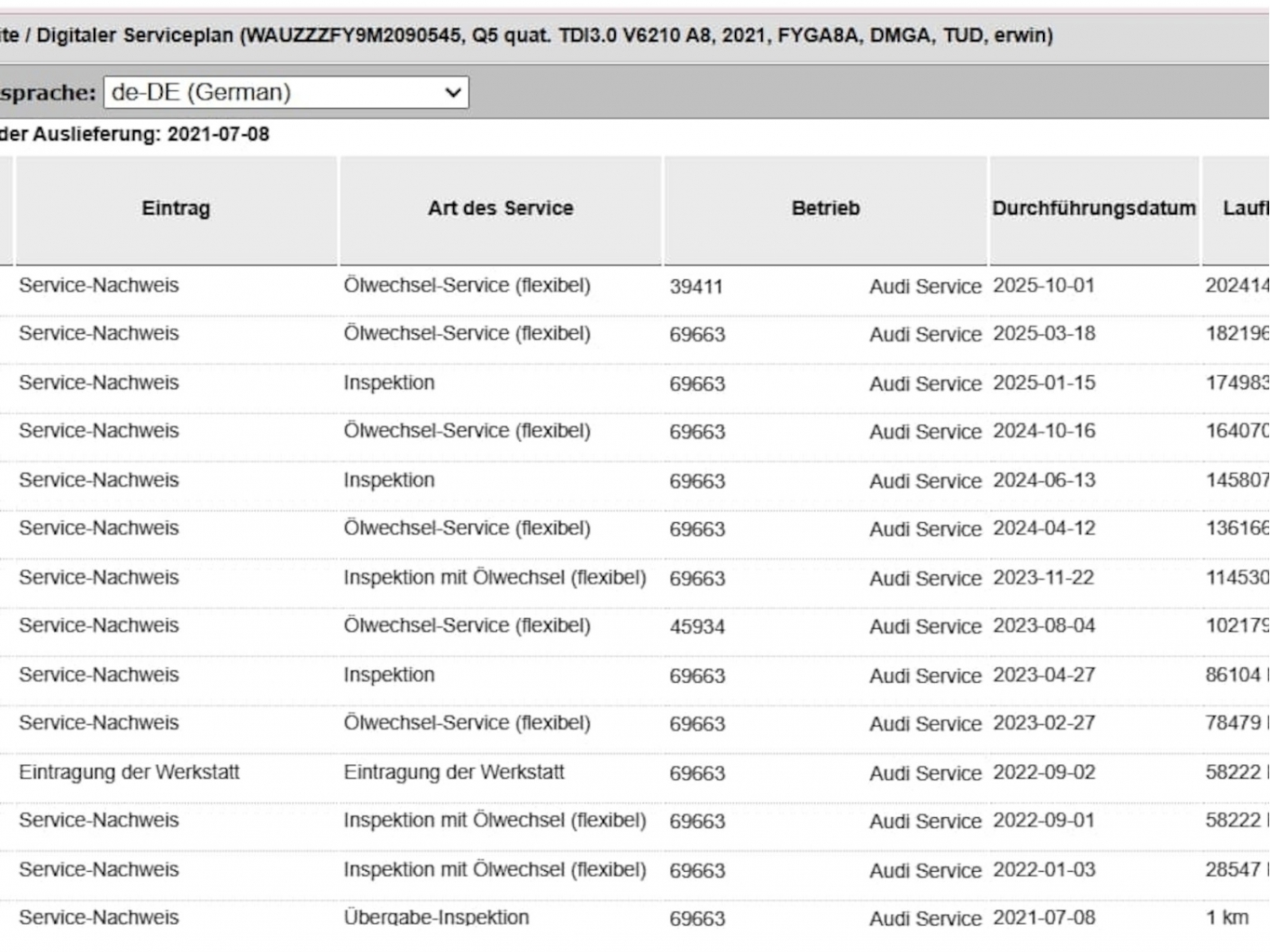Click the date 2022-09-02 in the table
The height and width of the screenshot is (952, 1270).
click(x=1044, y=772)
